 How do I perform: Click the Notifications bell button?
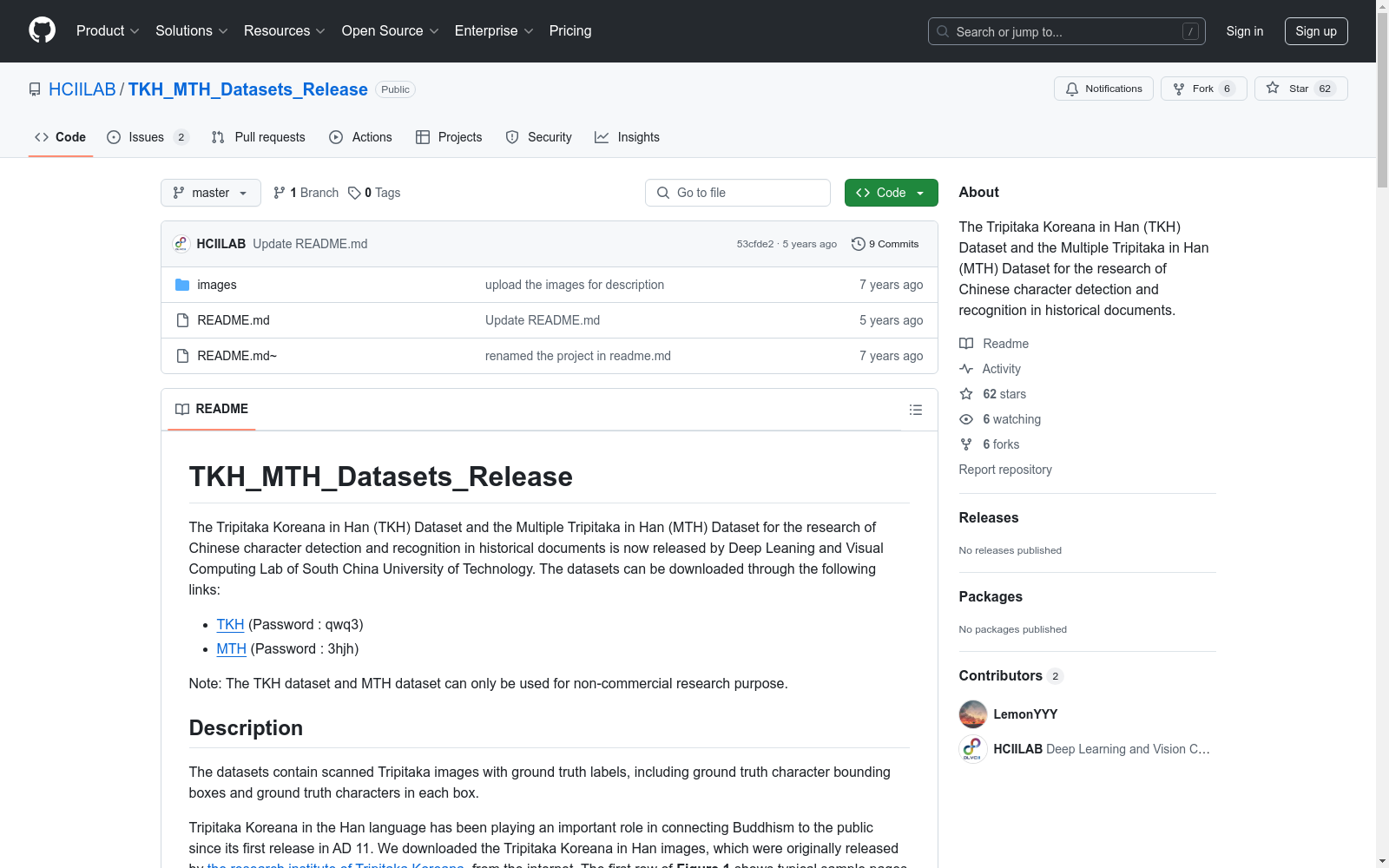point(1103,89)
